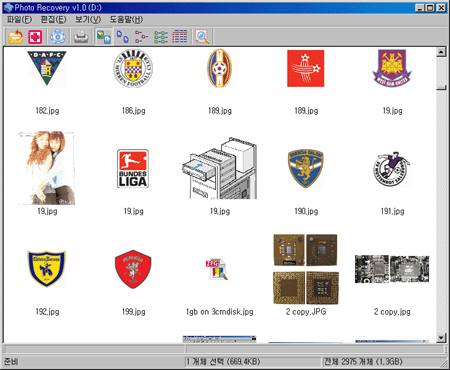Click the 182.jpg file name
The height and width of the screenshot is (370, 450).
coord(47,111)
